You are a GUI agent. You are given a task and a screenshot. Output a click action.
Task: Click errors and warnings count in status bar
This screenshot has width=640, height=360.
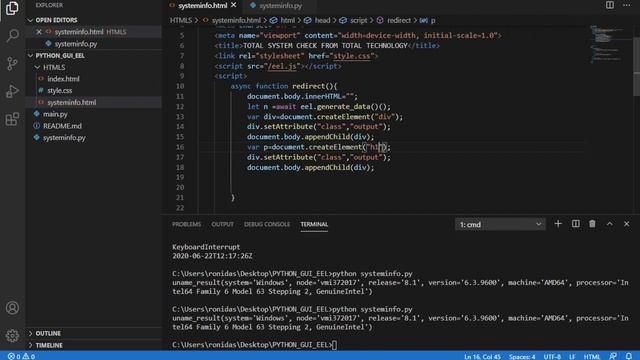pos(21,356)
